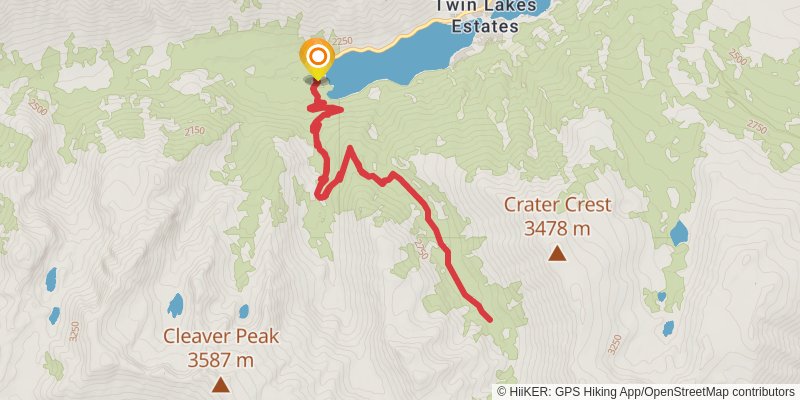Click the small lake directly above Cleaver Peak label
The height and width of the screenshot is (400, 800).
pos(176,305)
